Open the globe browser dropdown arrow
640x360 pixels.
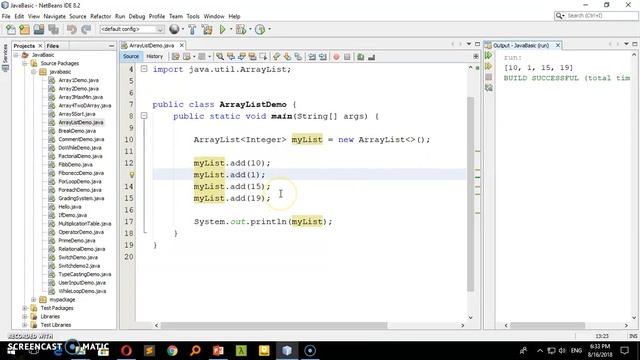click(182, 29)
